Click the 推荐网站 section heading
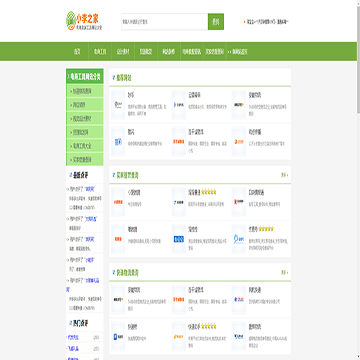Viewport: 360px width, 360px height. tap(124, 78)
